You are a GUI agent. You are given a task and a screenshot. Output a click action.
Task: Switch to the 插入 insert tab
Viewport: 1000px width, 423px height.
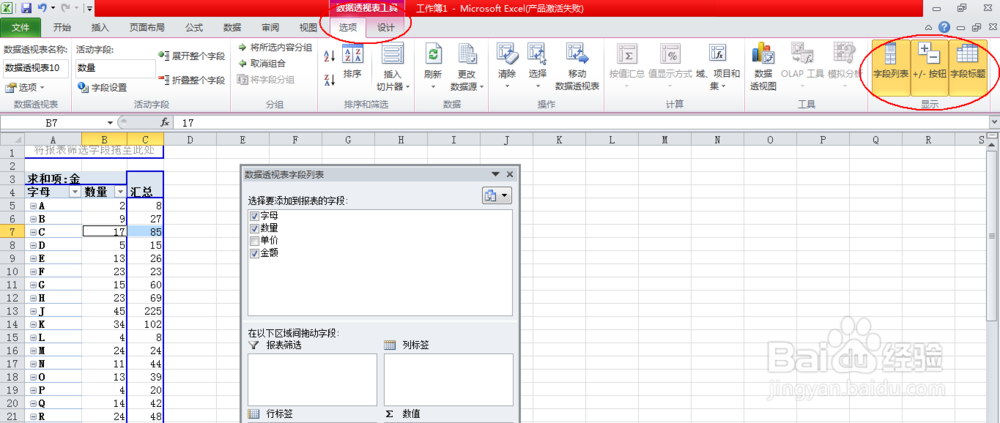[100, 28]
